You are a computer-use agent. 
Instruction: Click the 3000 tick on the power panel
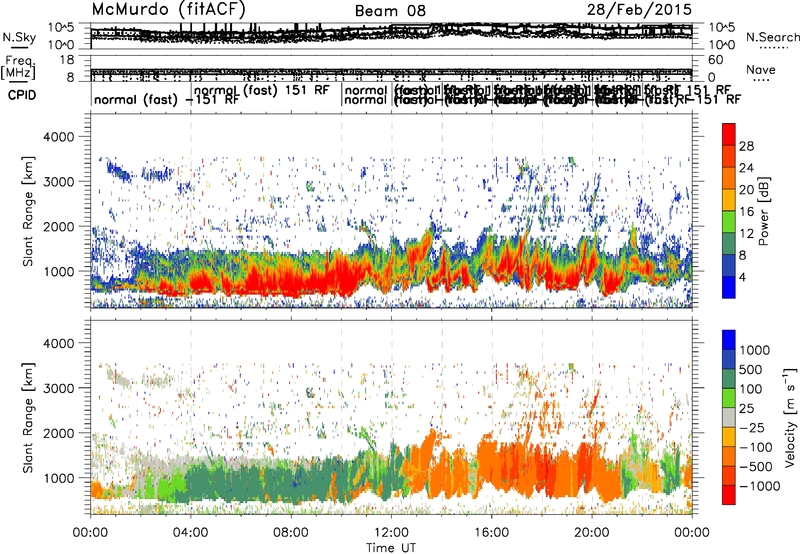point(61,182)
